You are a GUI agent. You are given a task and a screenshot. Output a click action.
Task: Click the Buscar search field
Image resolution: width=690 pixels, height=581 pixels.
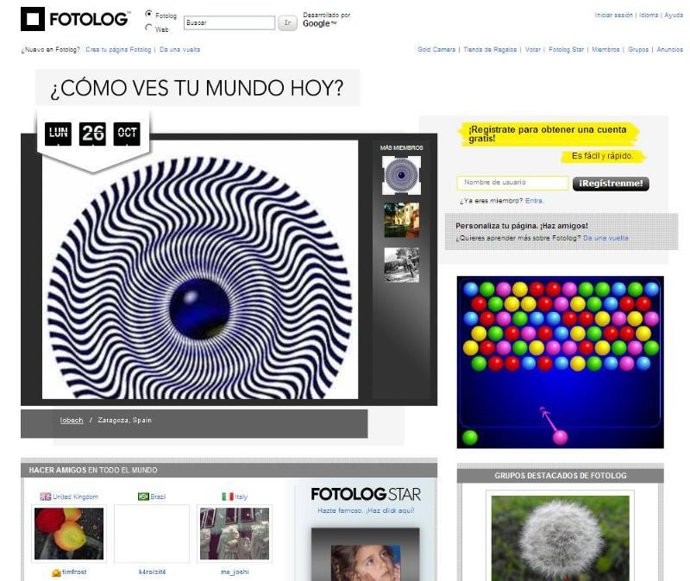[x=229, y=22]
